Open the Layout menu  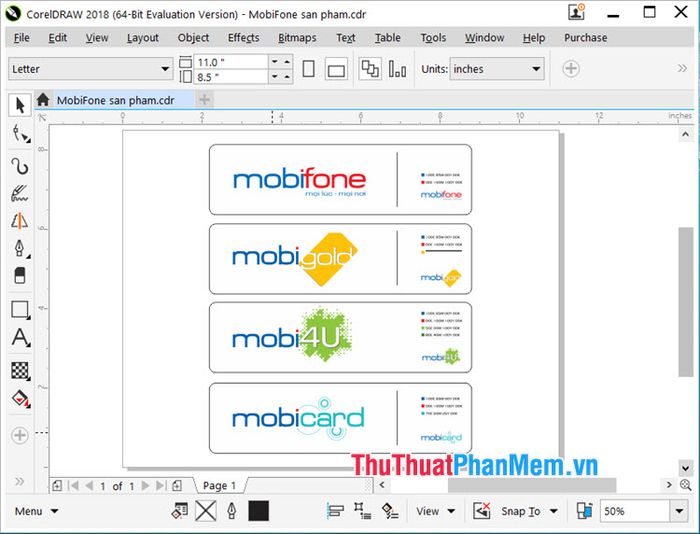coord(142,38)
